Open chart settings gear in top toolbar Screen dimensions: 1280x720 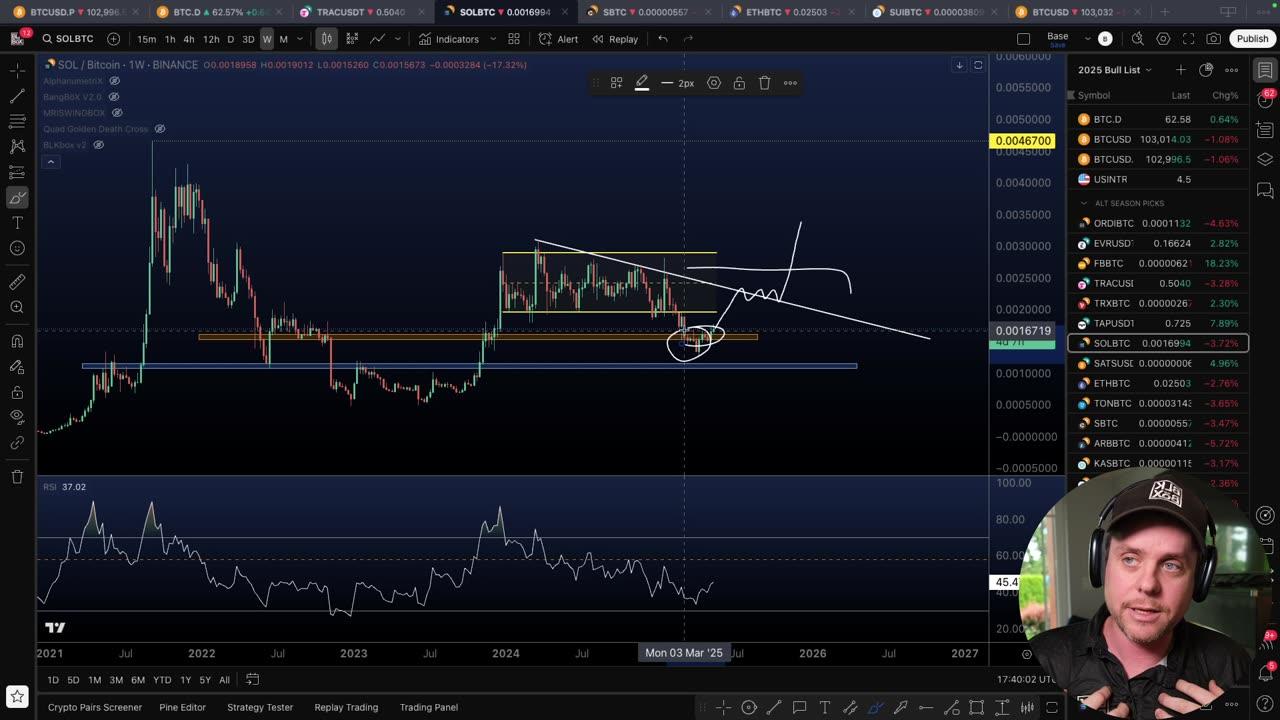coord(1163,39)
